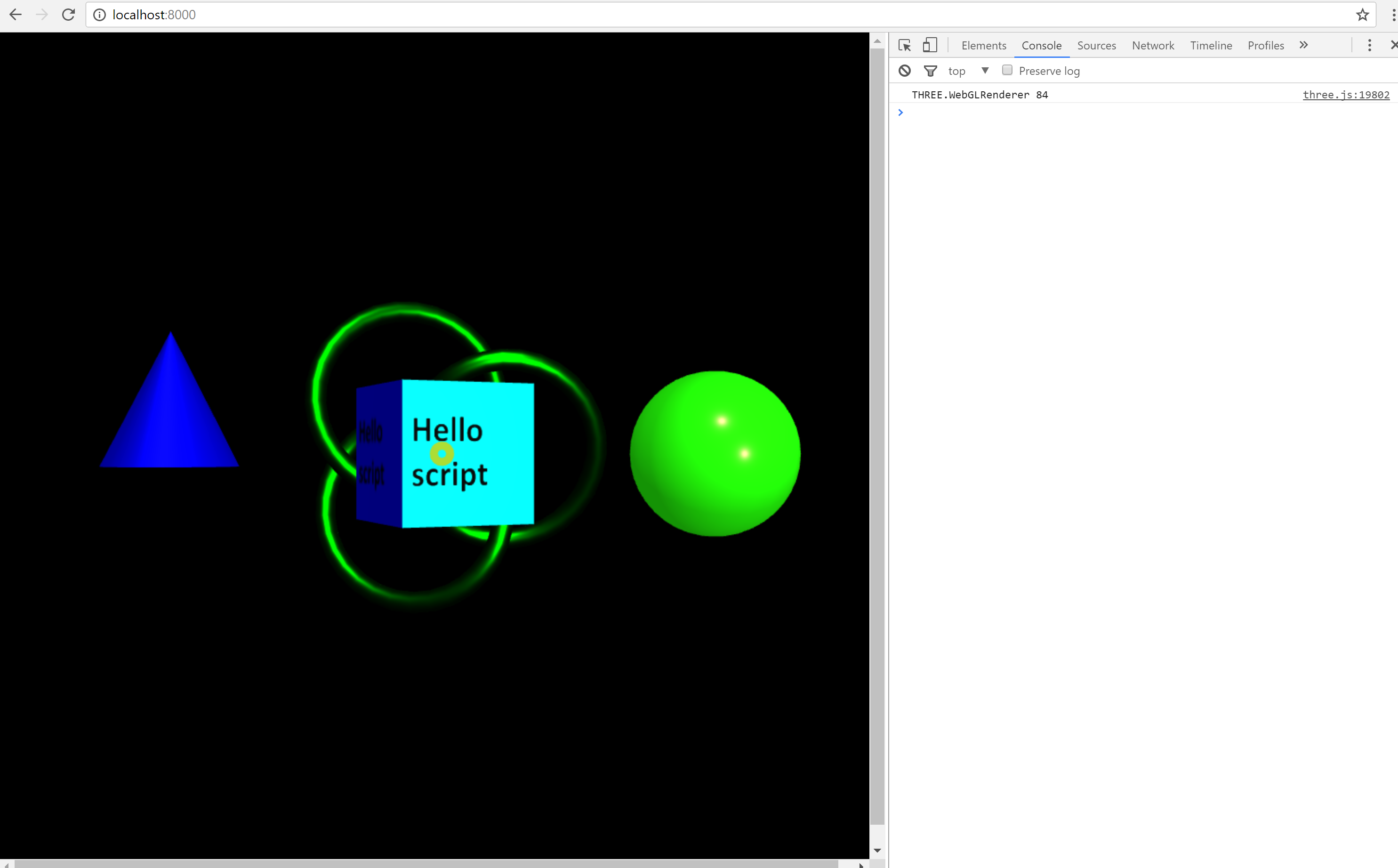Image resolution: width=1398 pixels, height=868 pixels.
Task: View site information icon in address bar
Action: pos(99,15)
